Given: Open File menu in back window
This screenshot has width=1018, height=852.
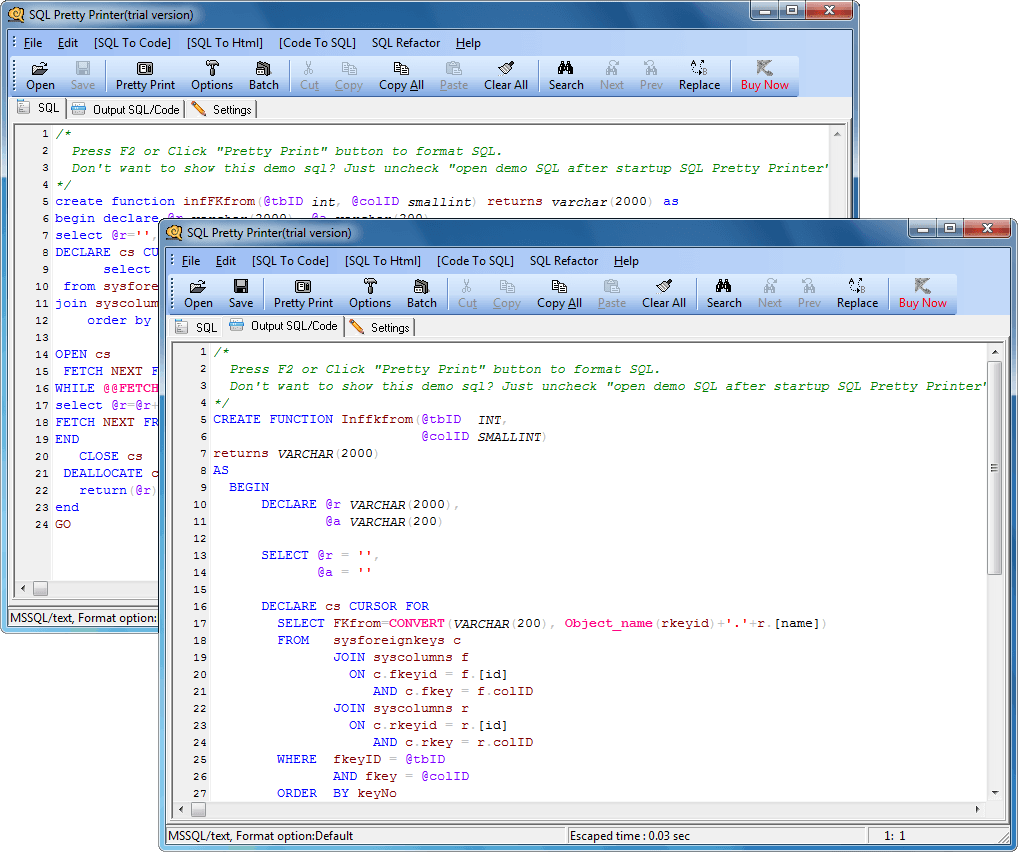Looking at the screenshot, I should click(x=33, y=43).
